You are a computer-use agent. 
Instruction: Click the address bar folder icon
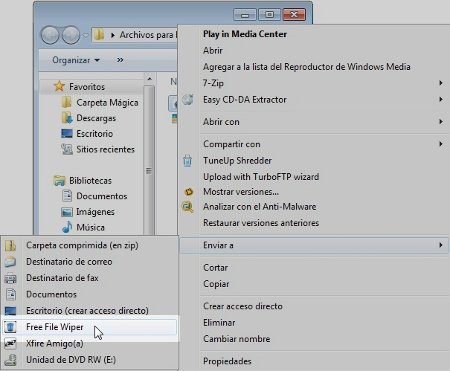[99, 35]
